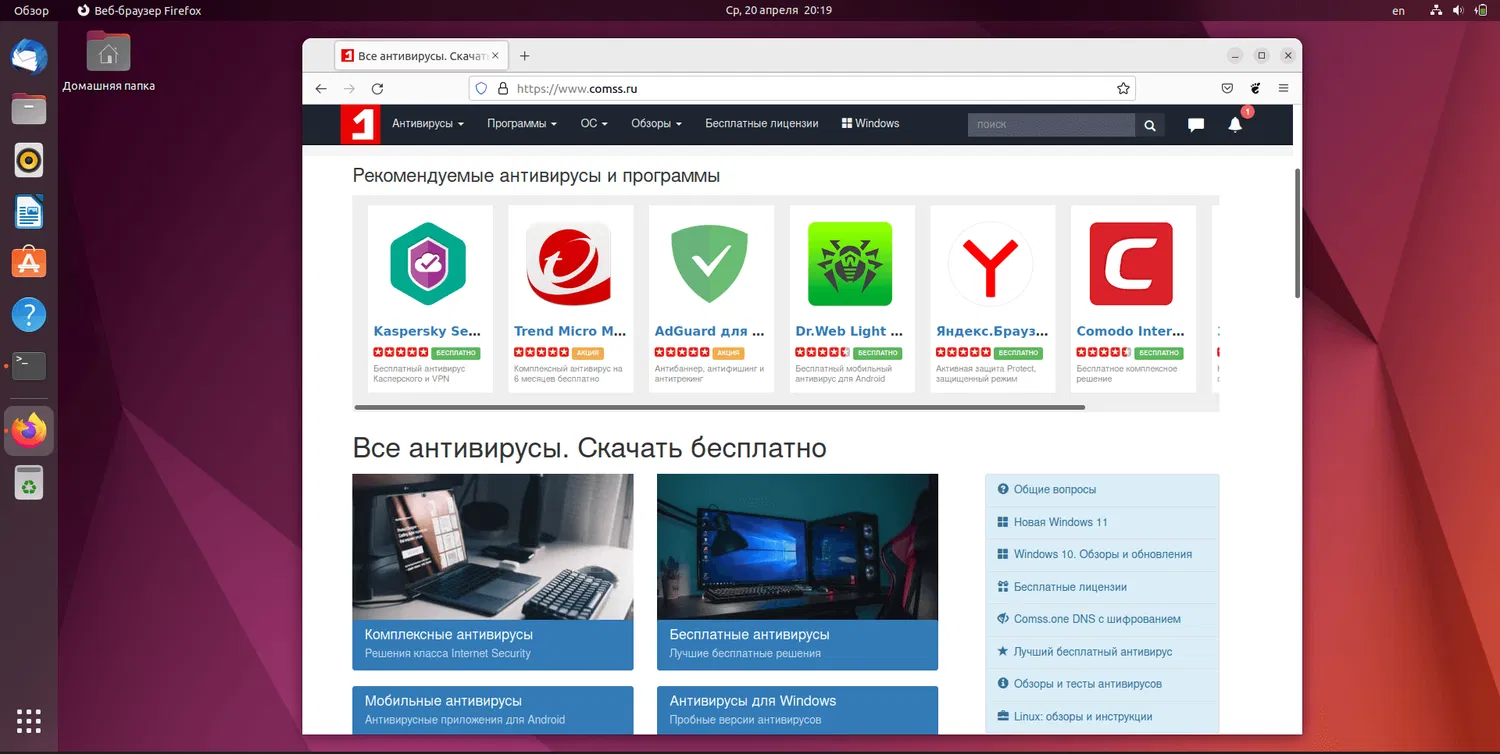
Task: Reload the page in Firefox
Action: click(377, 89)
